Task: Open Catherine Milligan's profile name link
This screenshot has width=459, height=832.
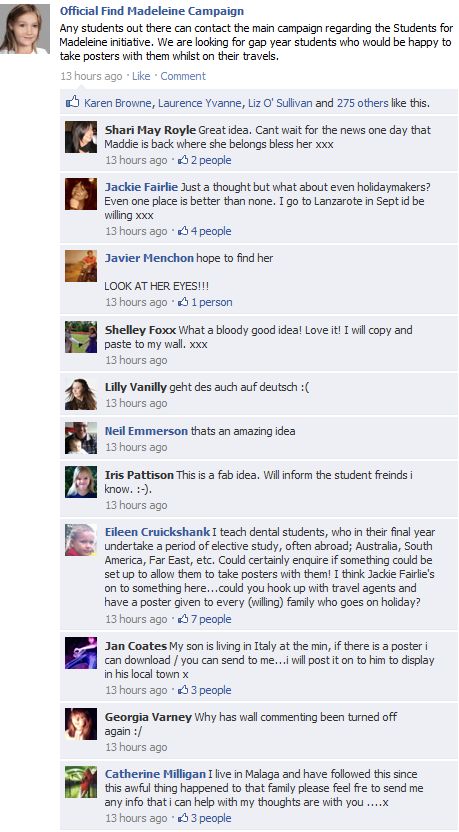Action: (x=155, y=774)
